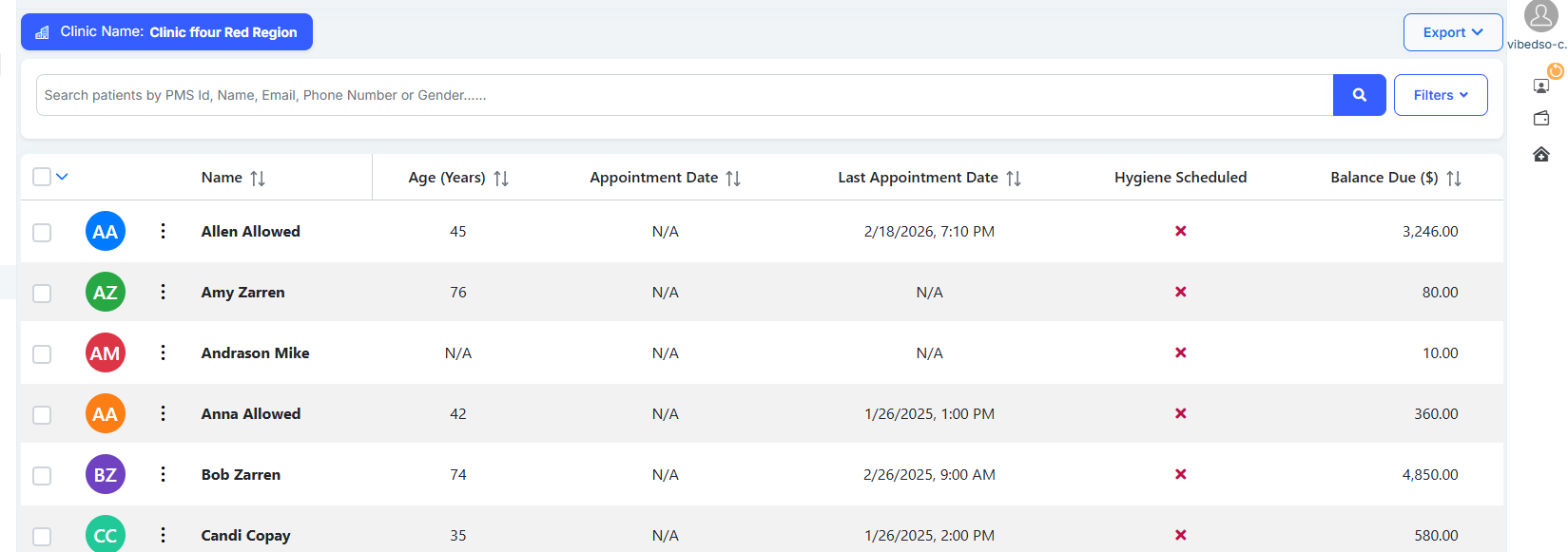The width and height of the screenshot is (1568, 552).
Task: Open the user profile avatar
Action: point(1540,16)
